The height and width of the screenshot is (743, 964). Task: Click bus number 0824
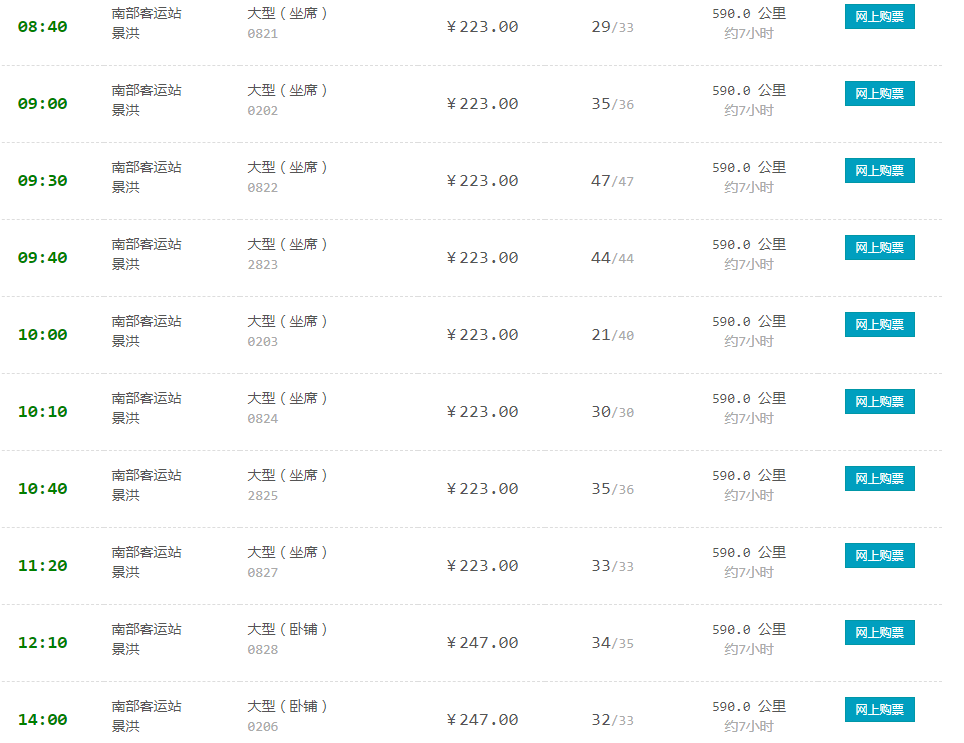[263, 419]
